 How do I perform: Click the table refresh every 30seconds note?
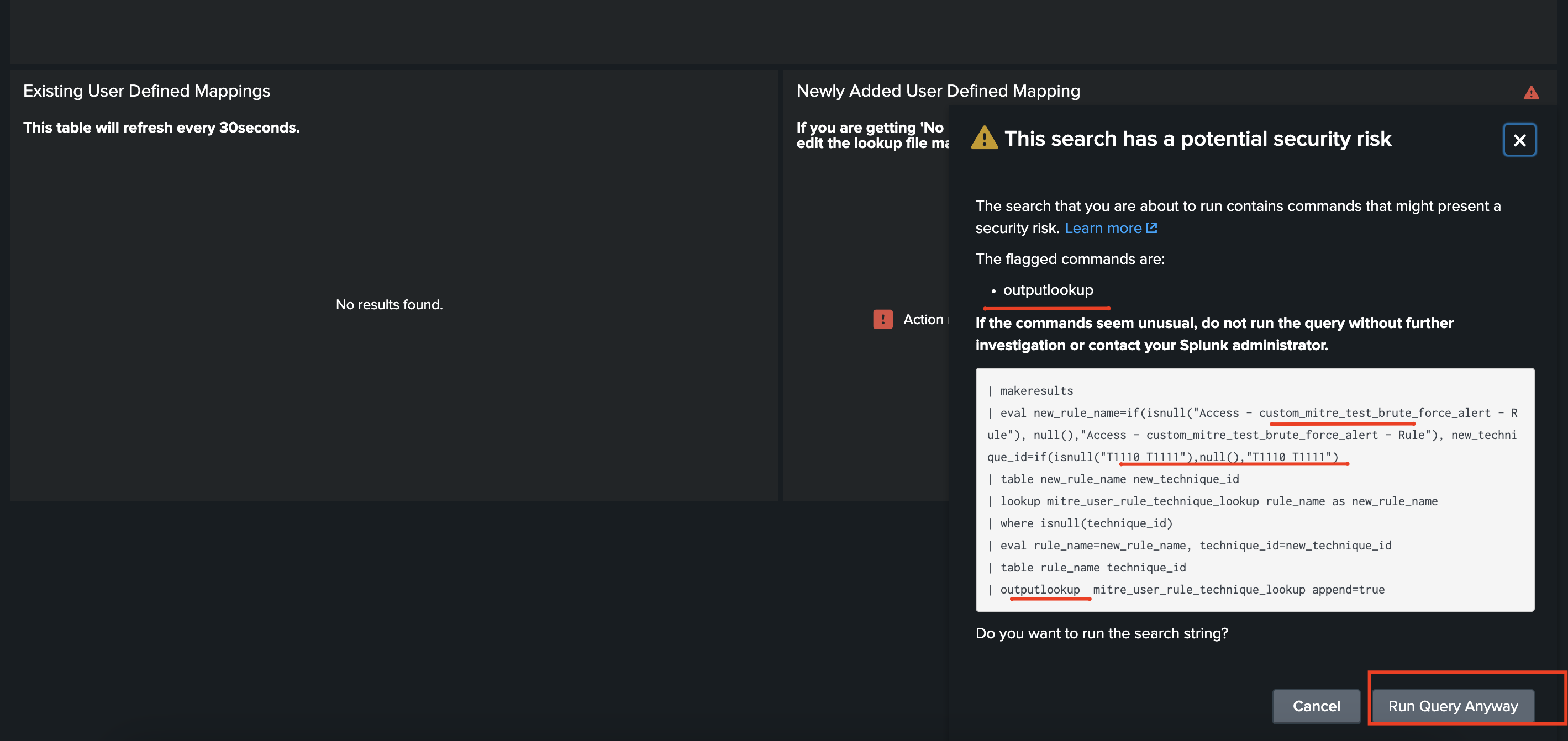click(161, 128)
